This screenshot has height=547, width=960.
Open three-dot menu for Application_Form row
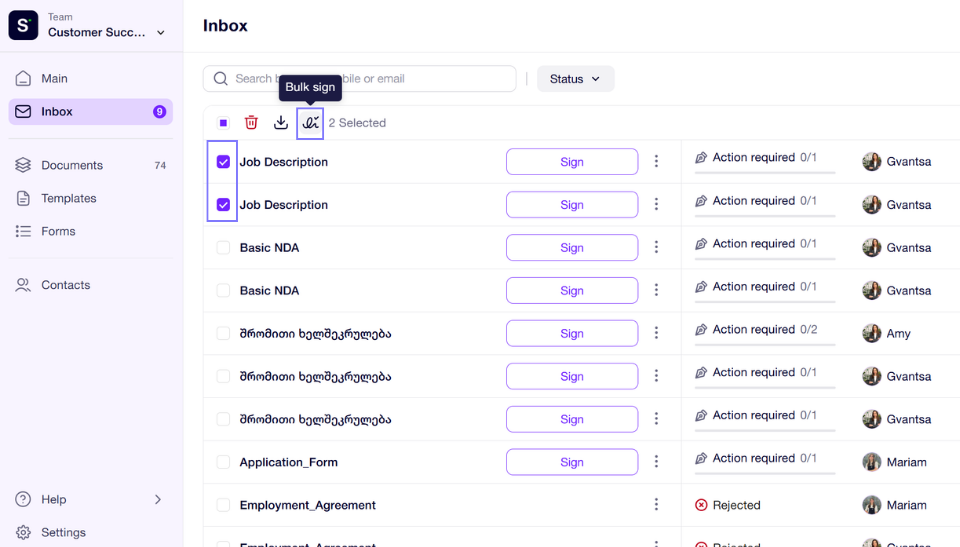click(x=656, y=461)
